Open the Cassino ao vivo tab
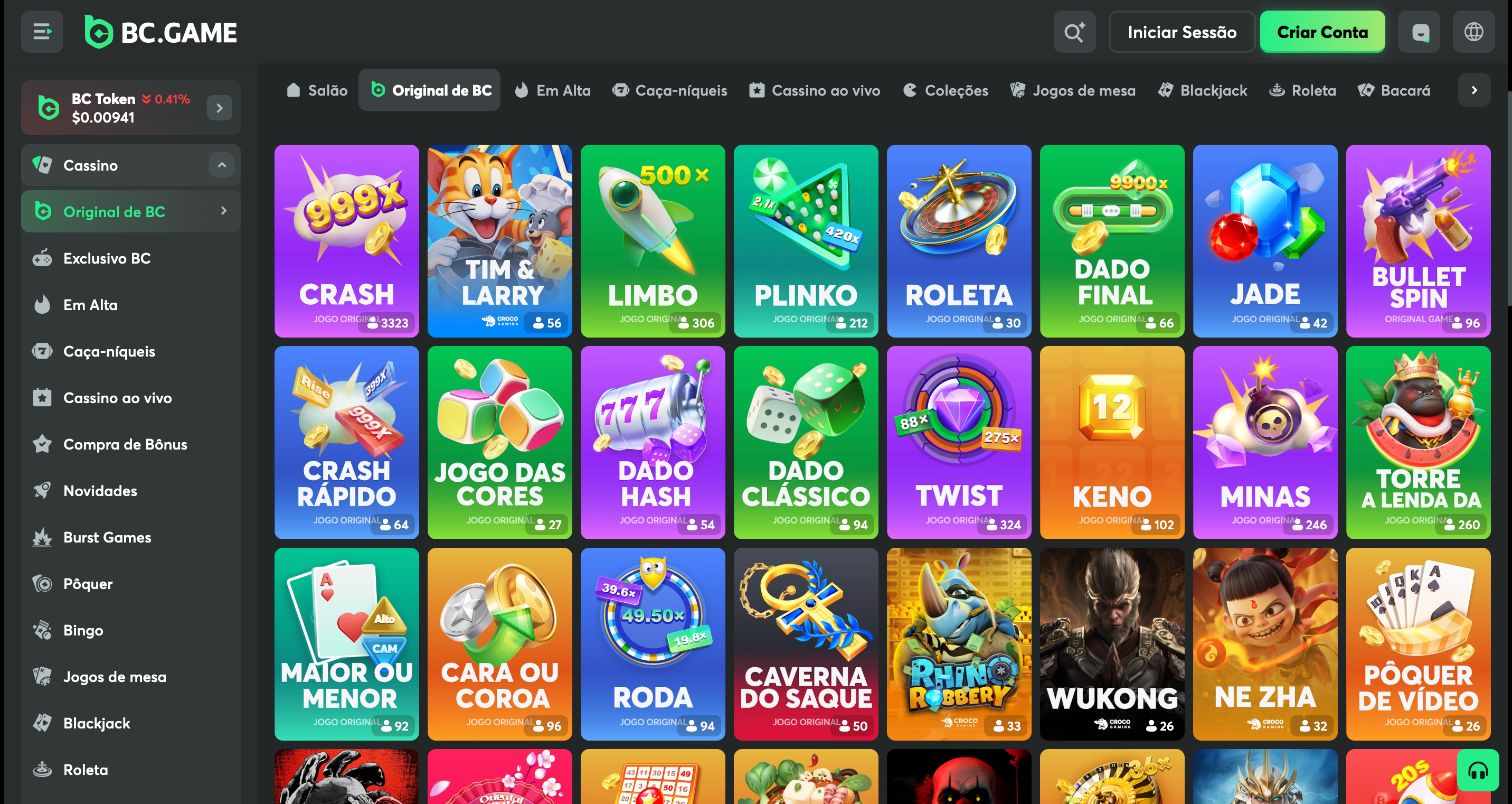The image size is (1512, 804). 815,90
